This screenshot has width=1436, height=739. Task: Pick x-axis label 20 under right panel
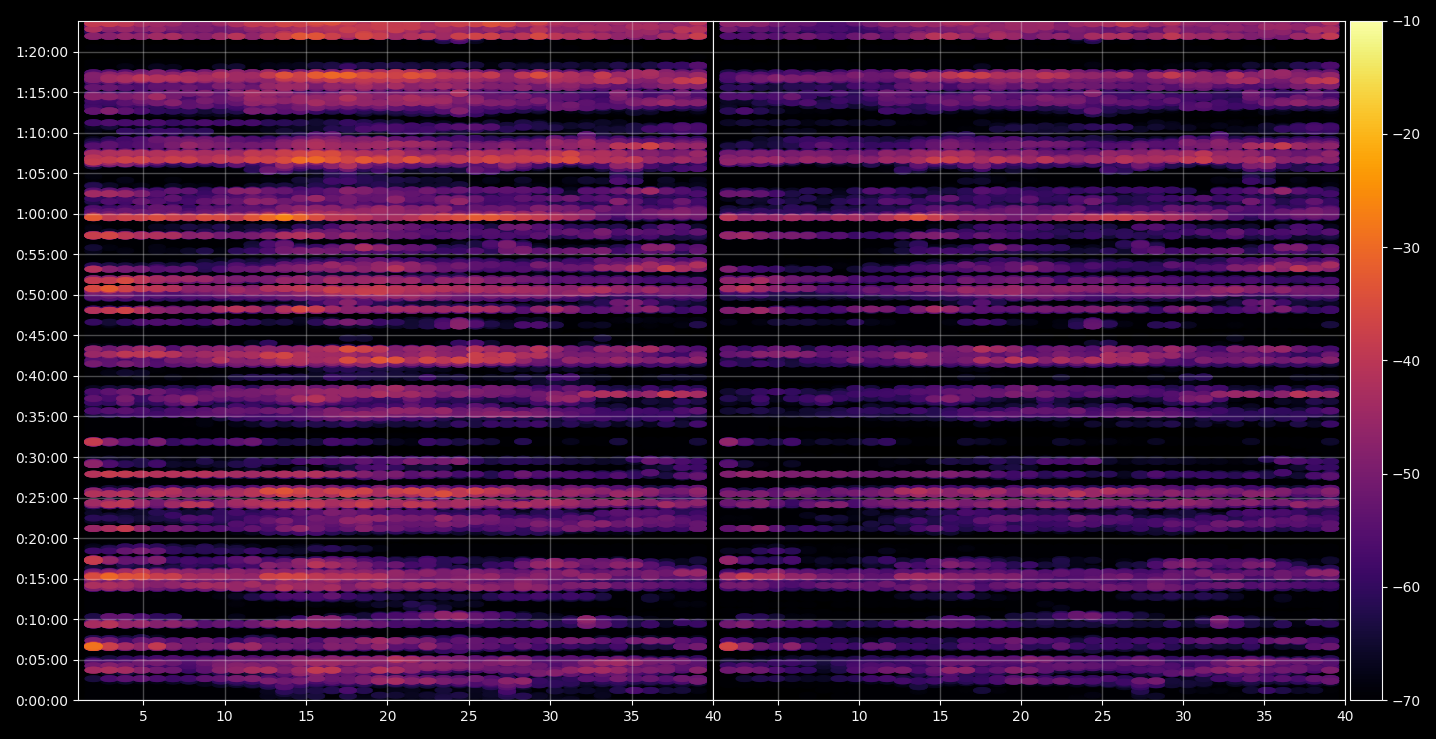[1021, 717]
